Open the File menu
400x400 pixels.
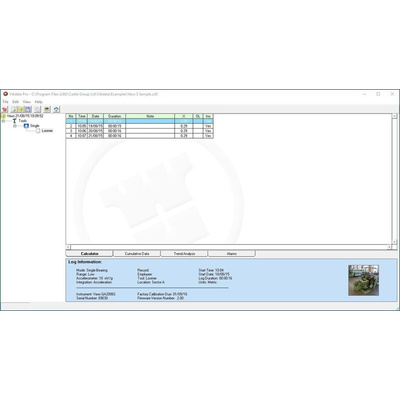click(x=6, y=102)
